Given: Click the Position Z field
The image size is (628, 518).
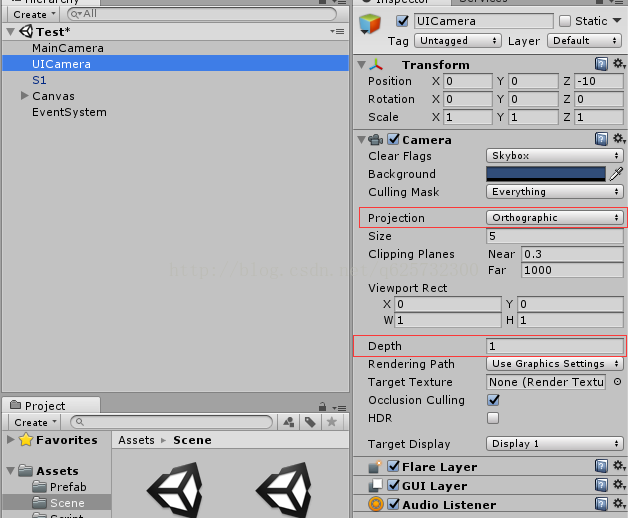Looking at the screenshot, I should (599, 81).
